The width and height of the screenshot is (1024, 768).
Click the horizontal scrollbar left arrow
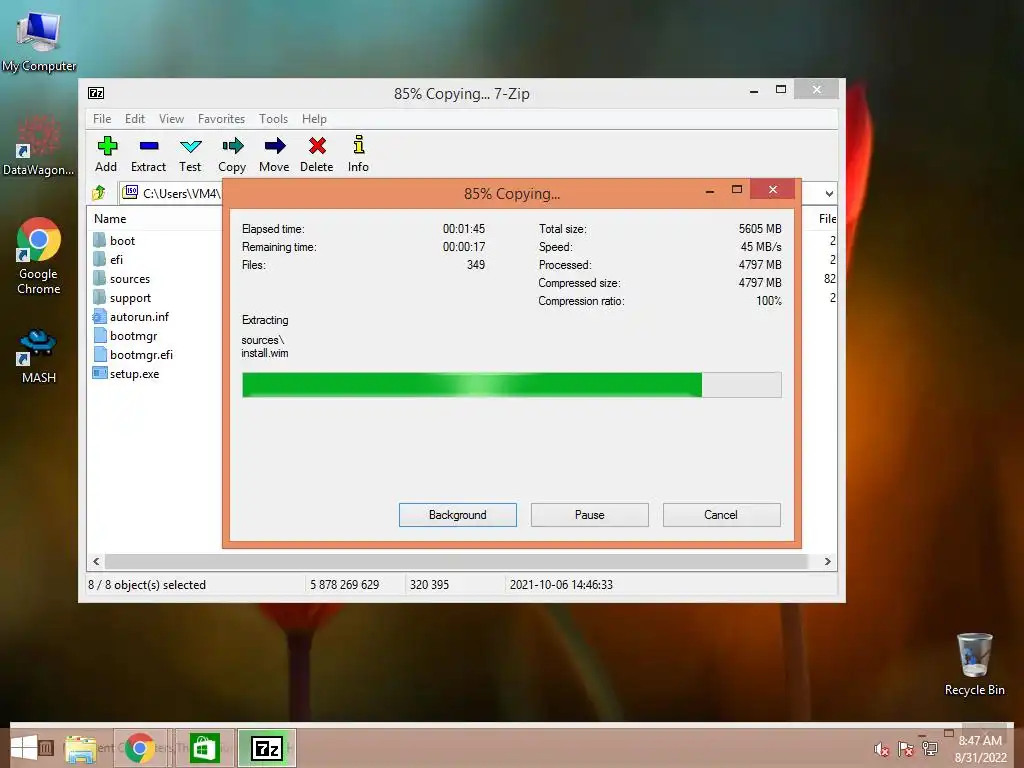[x=97, y=562]
